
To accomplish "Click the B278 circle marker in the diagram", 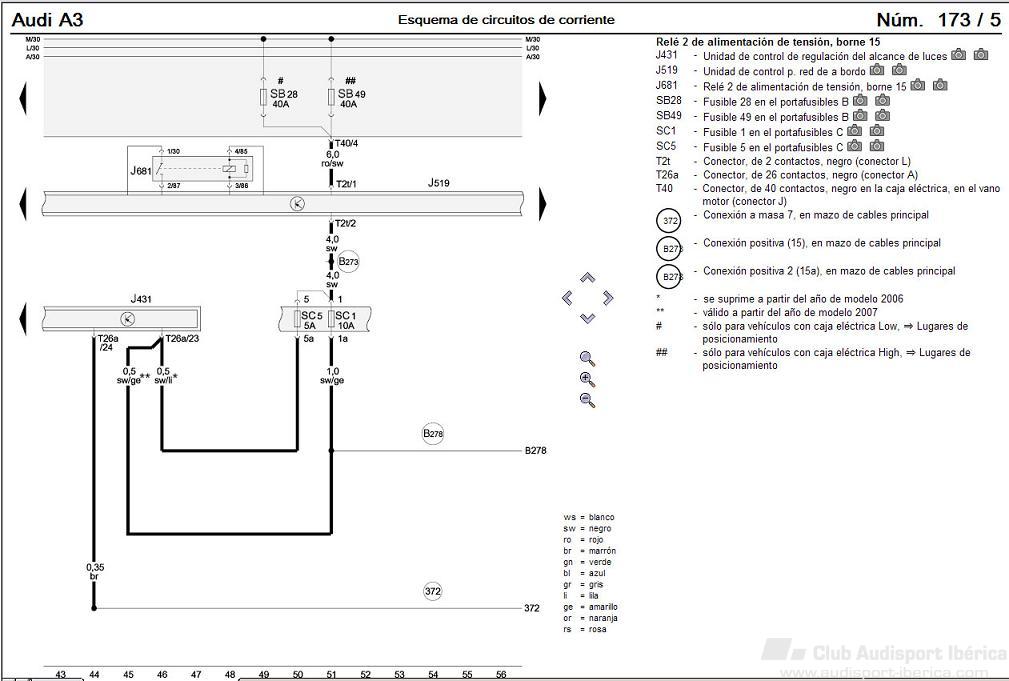I will 433,433.
